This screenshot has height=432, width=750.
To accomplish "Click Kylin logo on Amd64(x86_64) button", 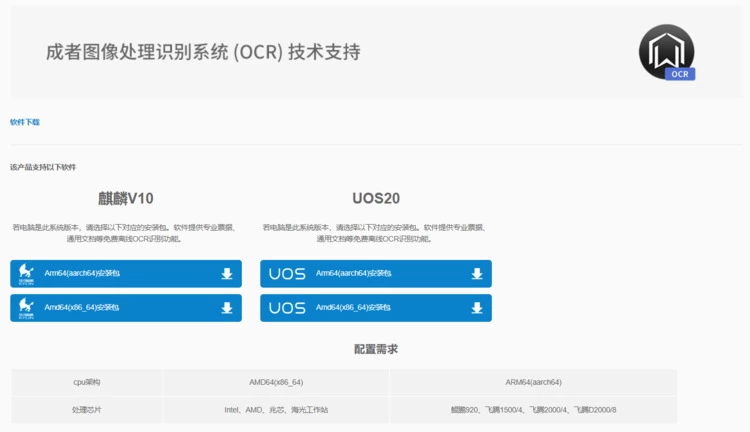I will [x=25, y=307].
